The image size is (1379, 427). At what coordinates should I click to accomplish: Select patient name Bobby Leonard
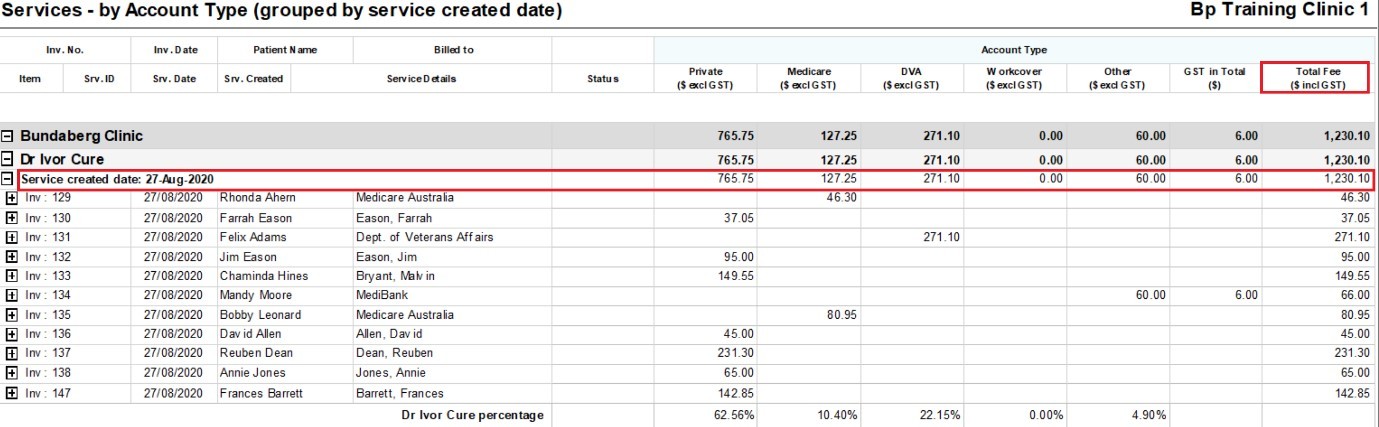(260, 315)
